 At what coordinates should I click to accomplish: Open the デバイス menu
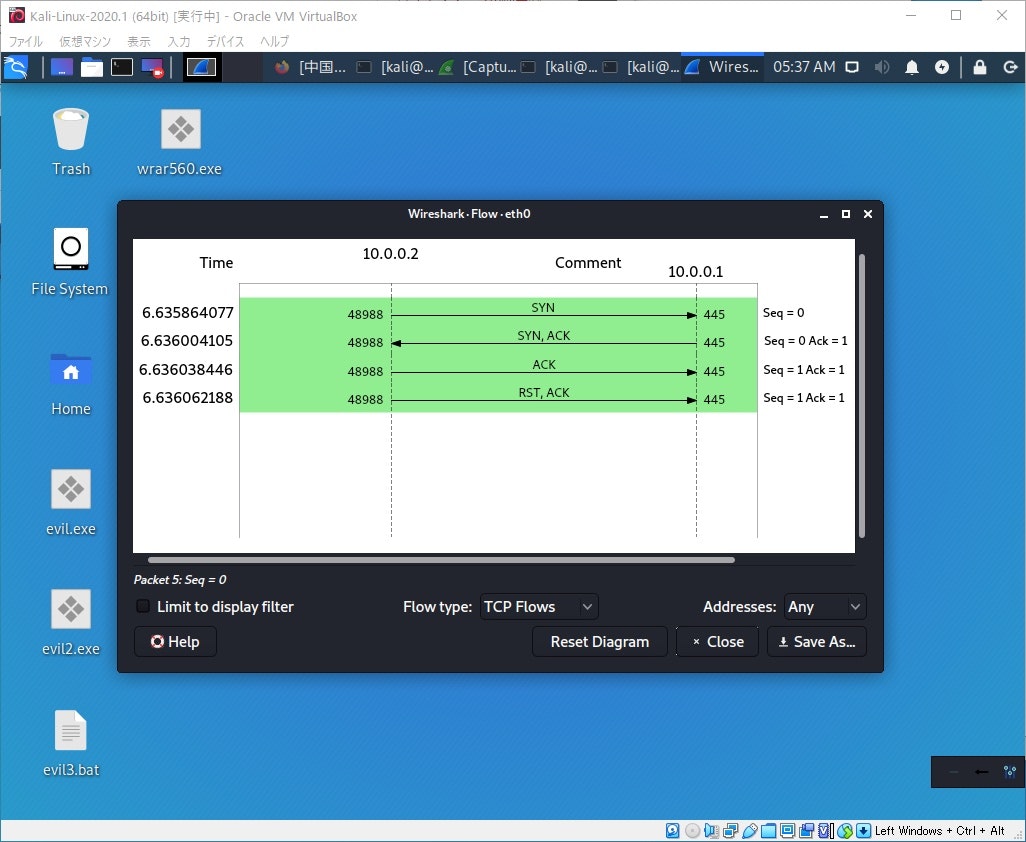(x=225, y=41)
